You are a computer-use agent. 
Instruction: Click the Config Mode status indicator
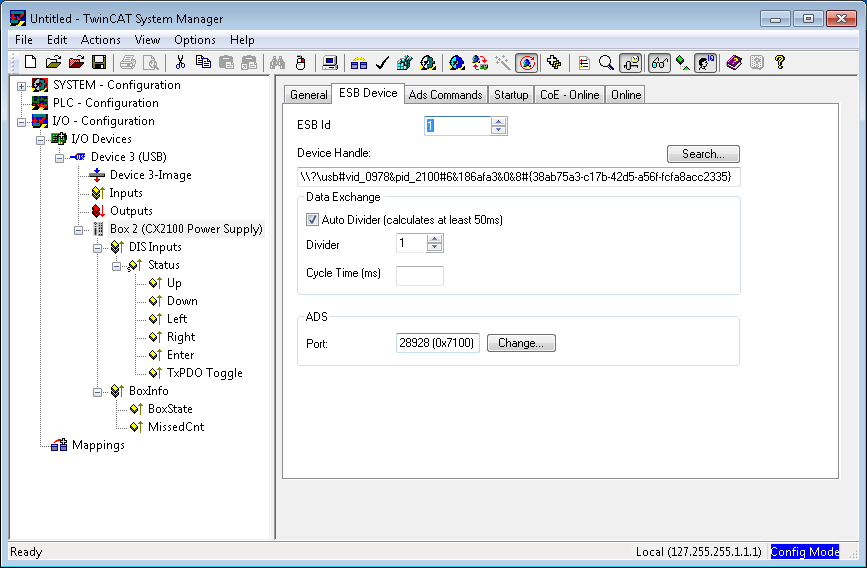(x=805, y=551)
